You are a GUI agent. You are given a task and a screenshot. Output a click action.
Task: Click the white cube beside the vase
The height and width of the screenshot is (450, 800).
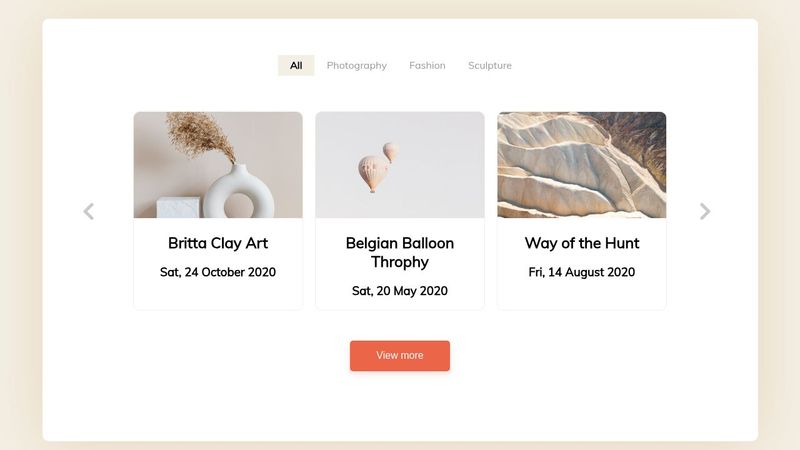tap(179, 207)
